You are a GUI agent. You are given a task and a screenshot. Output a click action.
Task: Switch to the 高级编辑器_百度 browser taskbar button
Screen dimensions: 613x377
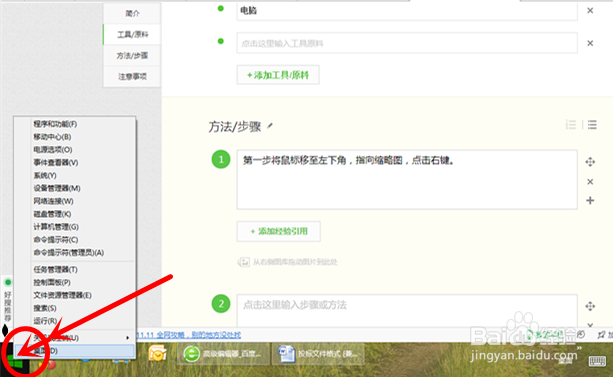(x=223, y=354)
